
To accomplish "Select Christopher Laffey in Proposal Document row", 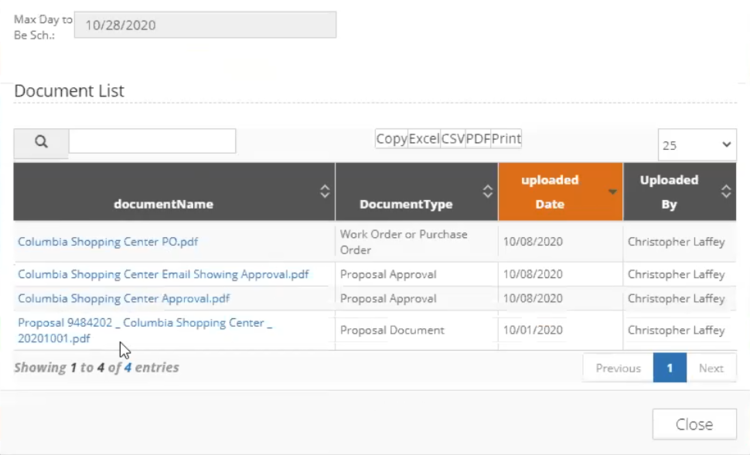I will click(680, 330).
